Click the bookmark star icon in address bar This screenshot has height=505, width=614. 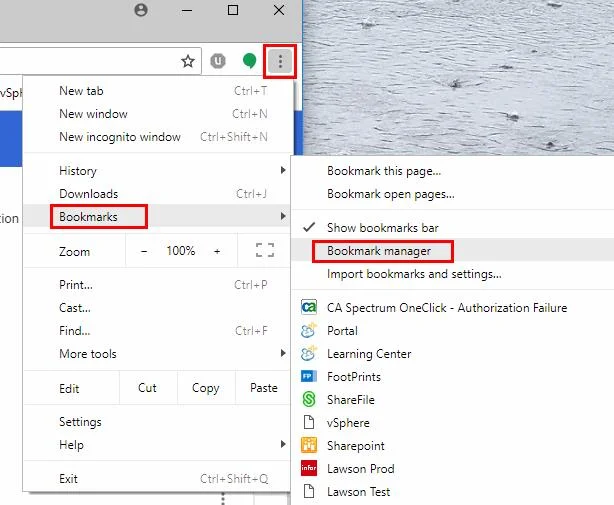pos(188,61)
